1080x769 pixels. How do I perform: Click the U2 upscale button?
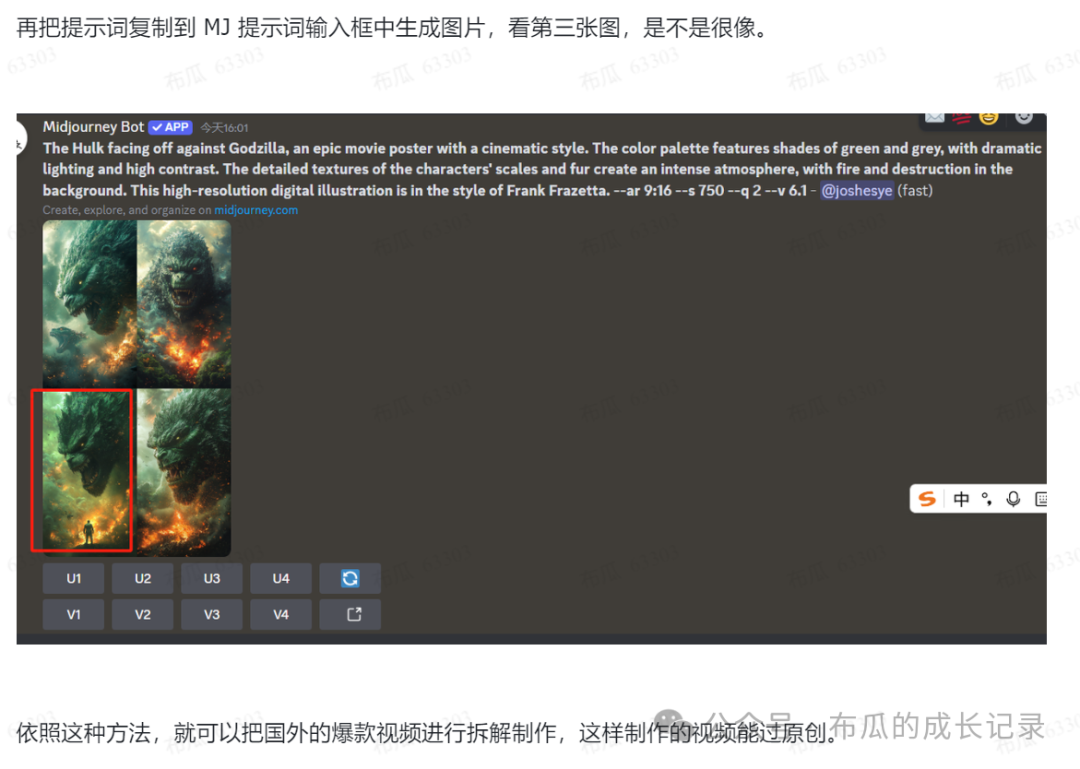click(x=143, y=578)
